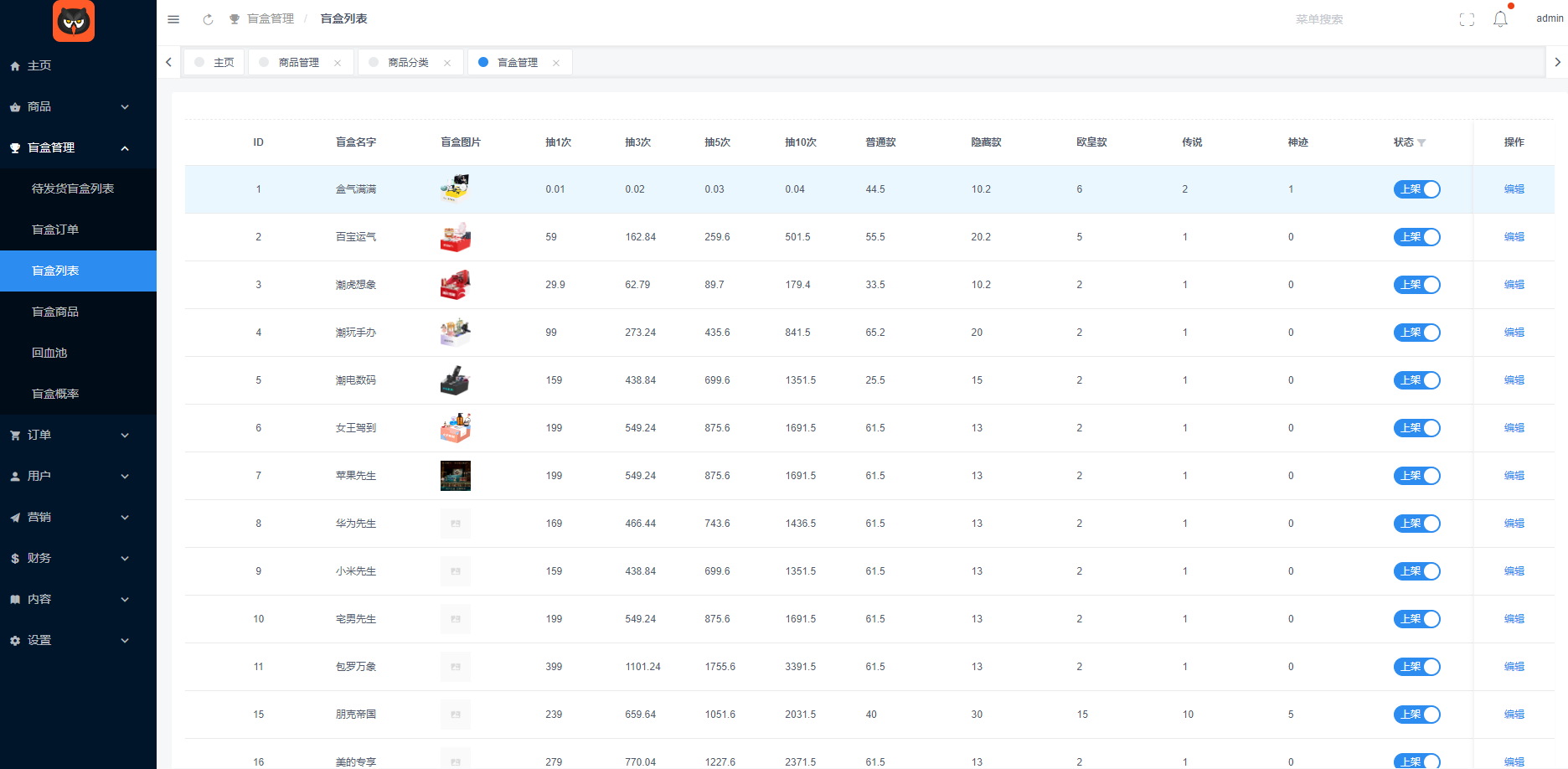Image resolution: width=1568 pixels, height=769 pixels.
Task: Switch to the 商品管理 tab
Action: pyautogui.click(x=298, y=63)
